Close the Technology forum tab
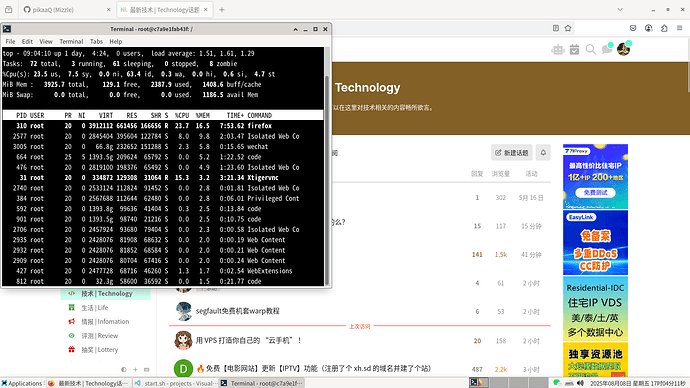The height and width of the screenshot is (388, 690). pos(206,10)
